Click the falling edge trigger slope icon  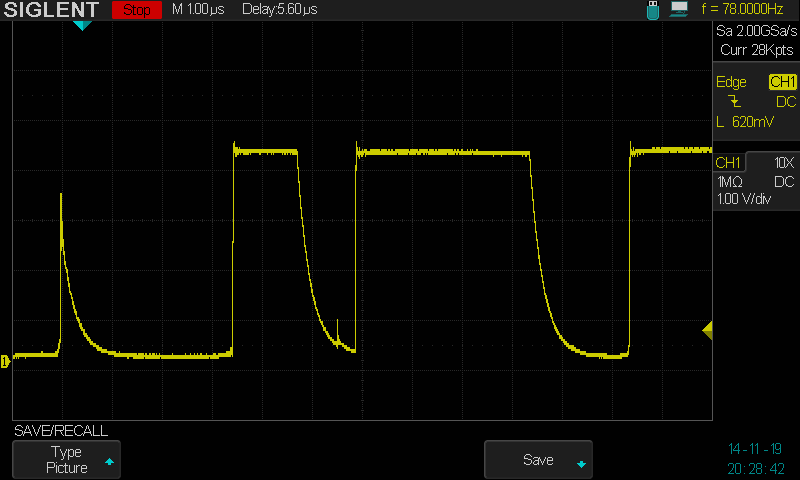tap(736, 102)
